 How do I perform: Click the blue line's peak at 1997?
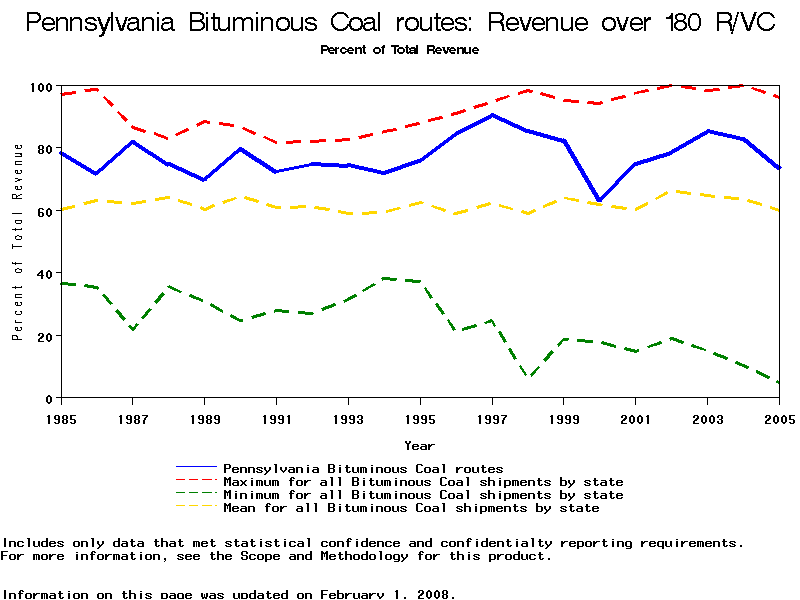[x=492, y=115]
